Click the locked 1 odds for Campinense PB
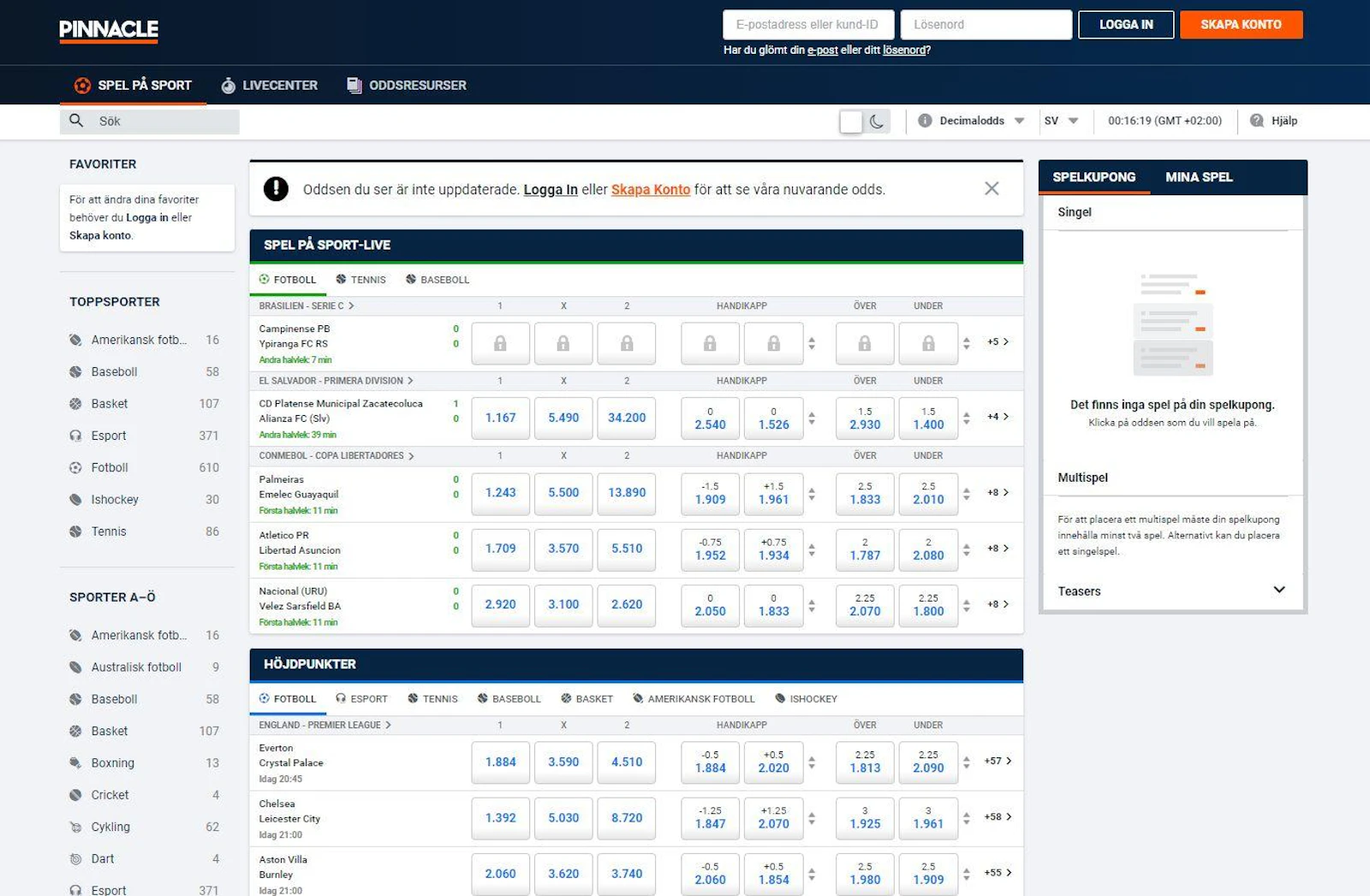 pos(500,343)
